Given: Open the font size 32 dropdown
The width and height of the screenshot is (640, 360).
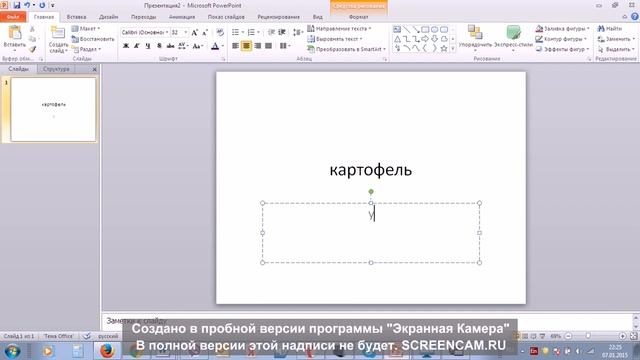Looking at the screenshot, I should [x=186, y=32].
